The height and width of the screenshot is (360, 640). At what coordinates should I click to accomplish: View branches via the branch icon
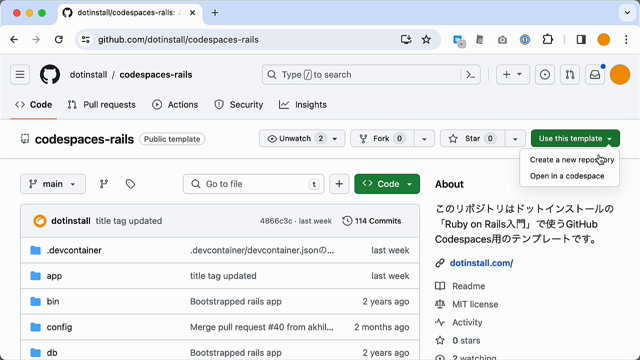pyautogui.click(x=104, y=184)
